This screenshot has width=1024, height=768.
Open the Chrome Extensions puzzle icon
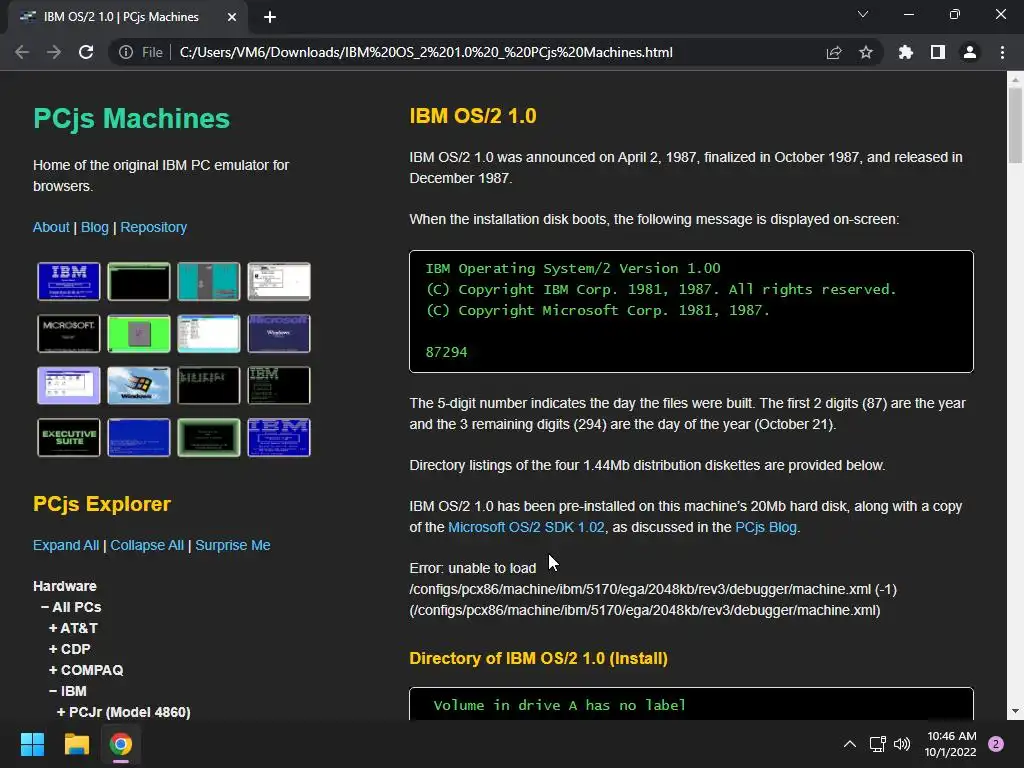(x=906, y=52)
